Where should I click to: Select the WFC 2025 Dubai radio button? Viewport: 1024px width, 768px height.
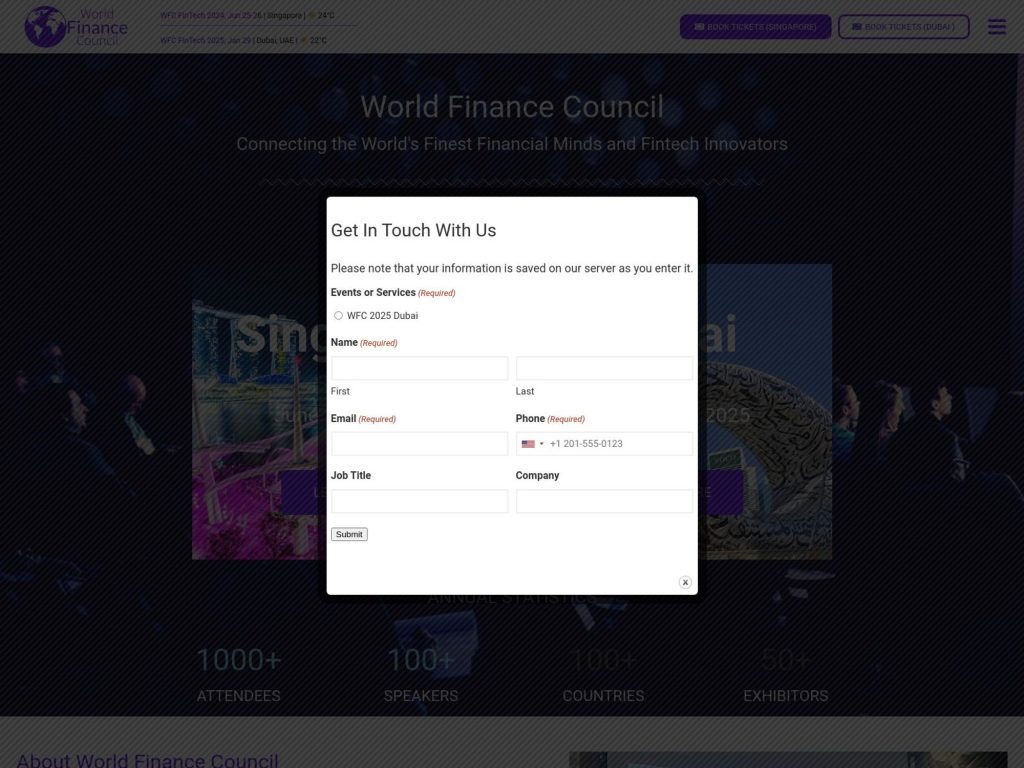[338, 315]
